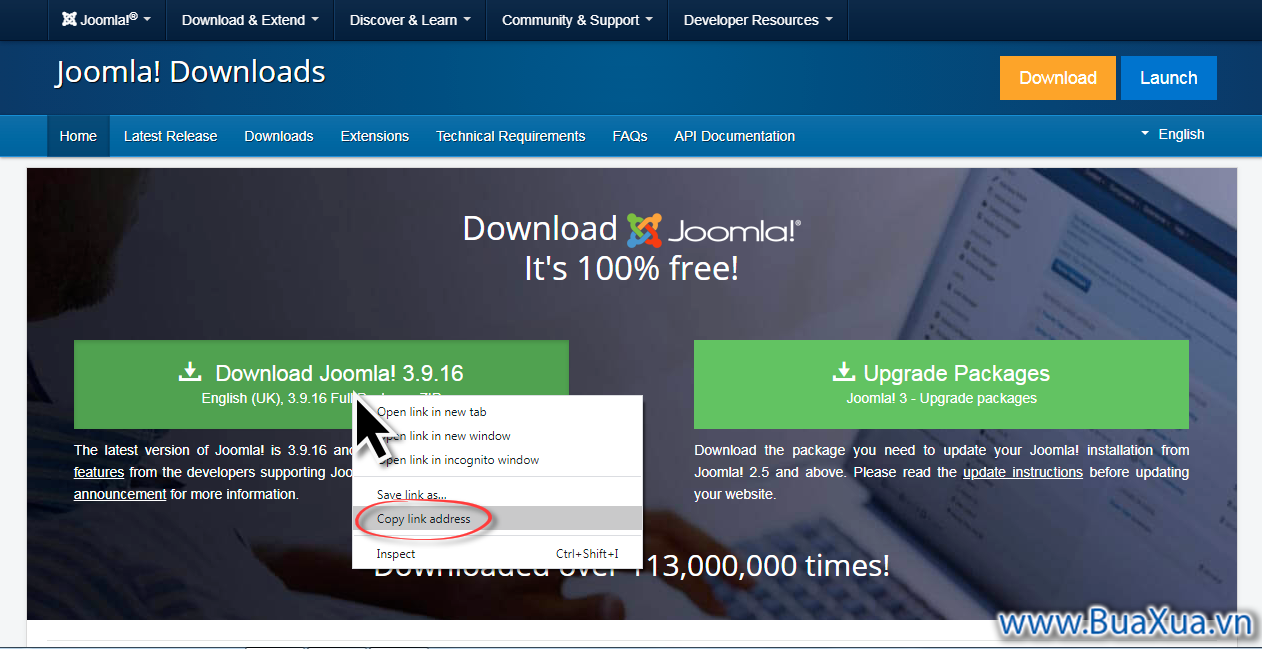Open the Downloads tab

click(279, 136)
